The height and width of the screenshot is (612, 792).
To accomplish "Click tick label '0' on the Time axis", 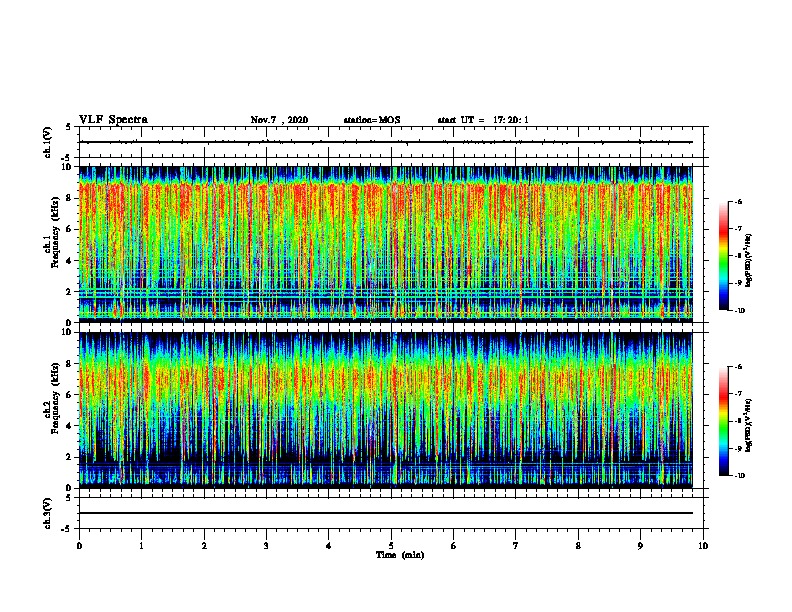I will (79, 546).
